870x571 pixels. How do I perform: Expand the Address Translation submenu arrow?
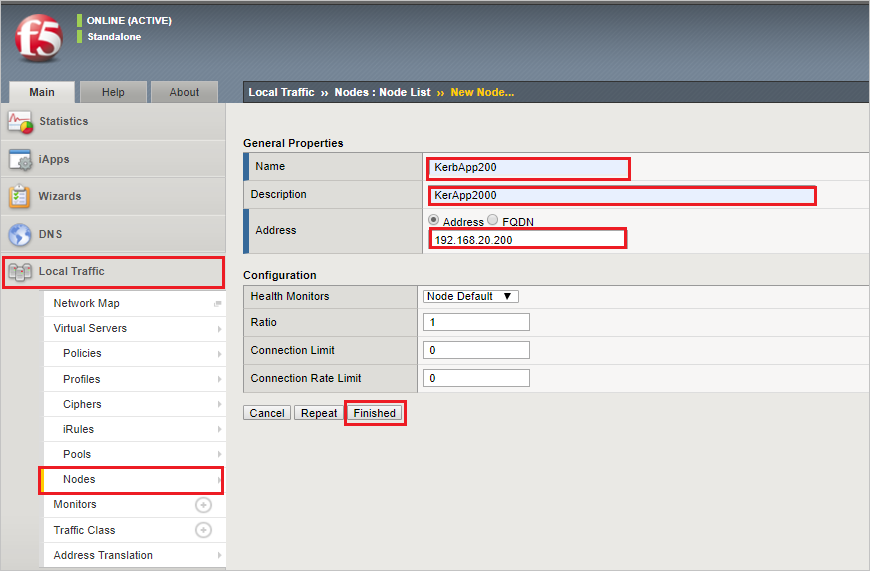(219, 555)
